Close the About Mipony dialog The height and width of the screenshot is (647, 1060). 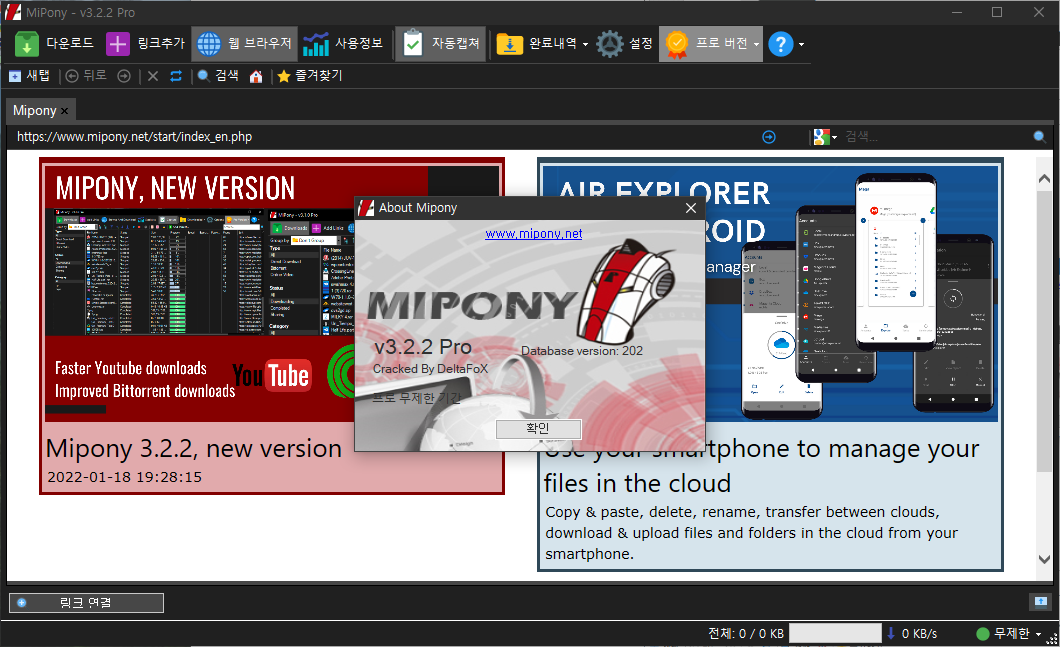[690, 208]
